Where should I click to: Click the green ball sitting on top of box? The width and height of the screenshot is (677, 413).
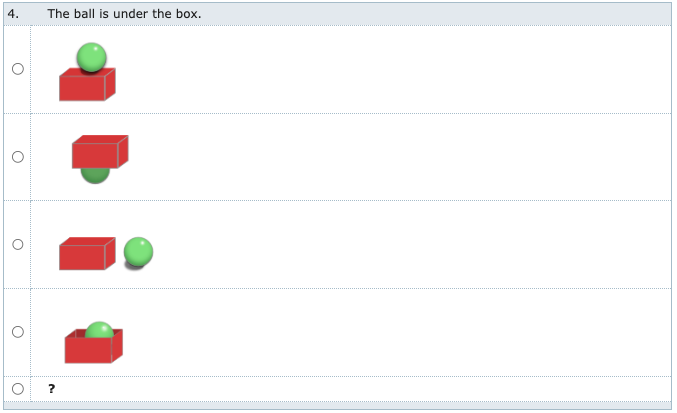[x=92, y=57]
